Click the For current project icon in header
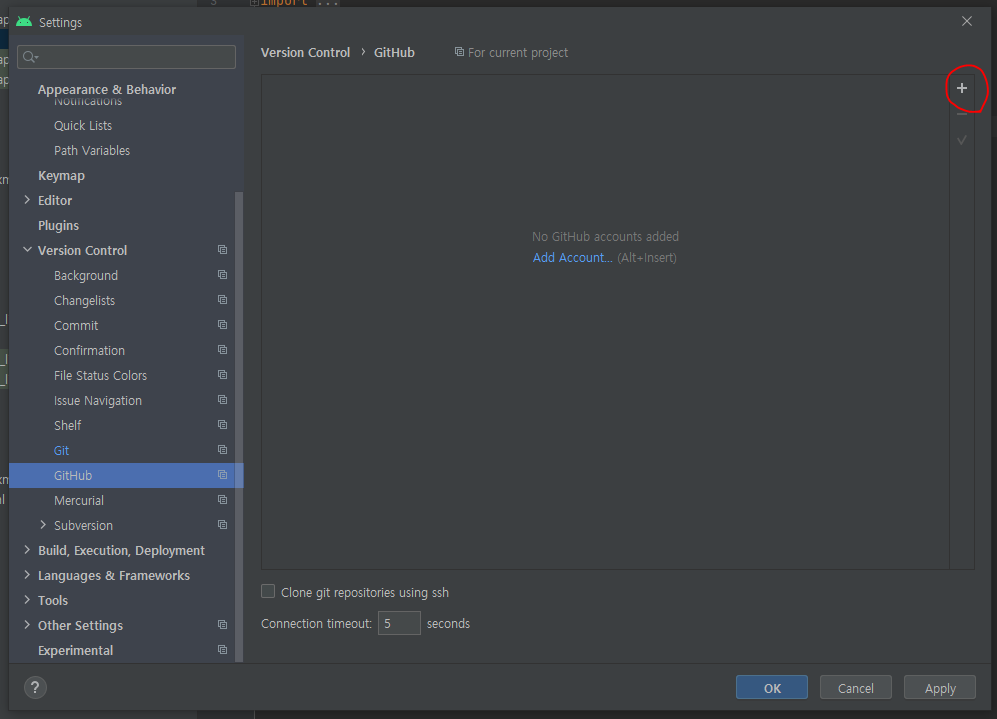 point(459,51)
